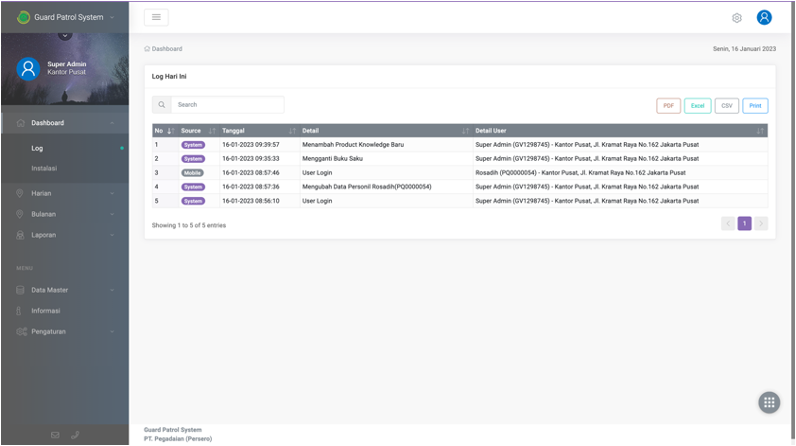Open the floating apps grid button
Image resolution: width=796 pixels, height=446 pixels.
[x=768, y=402]
